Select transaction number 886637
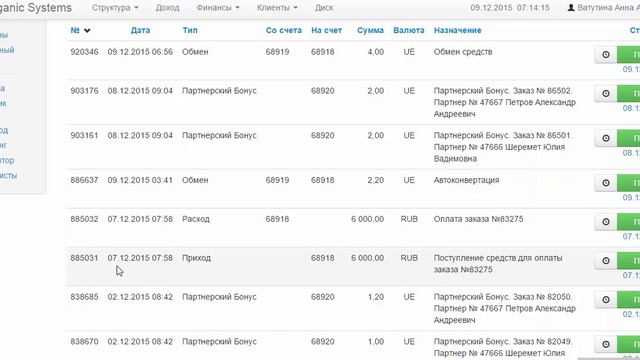This screenshot has width=640, height=360. point(84,180)
